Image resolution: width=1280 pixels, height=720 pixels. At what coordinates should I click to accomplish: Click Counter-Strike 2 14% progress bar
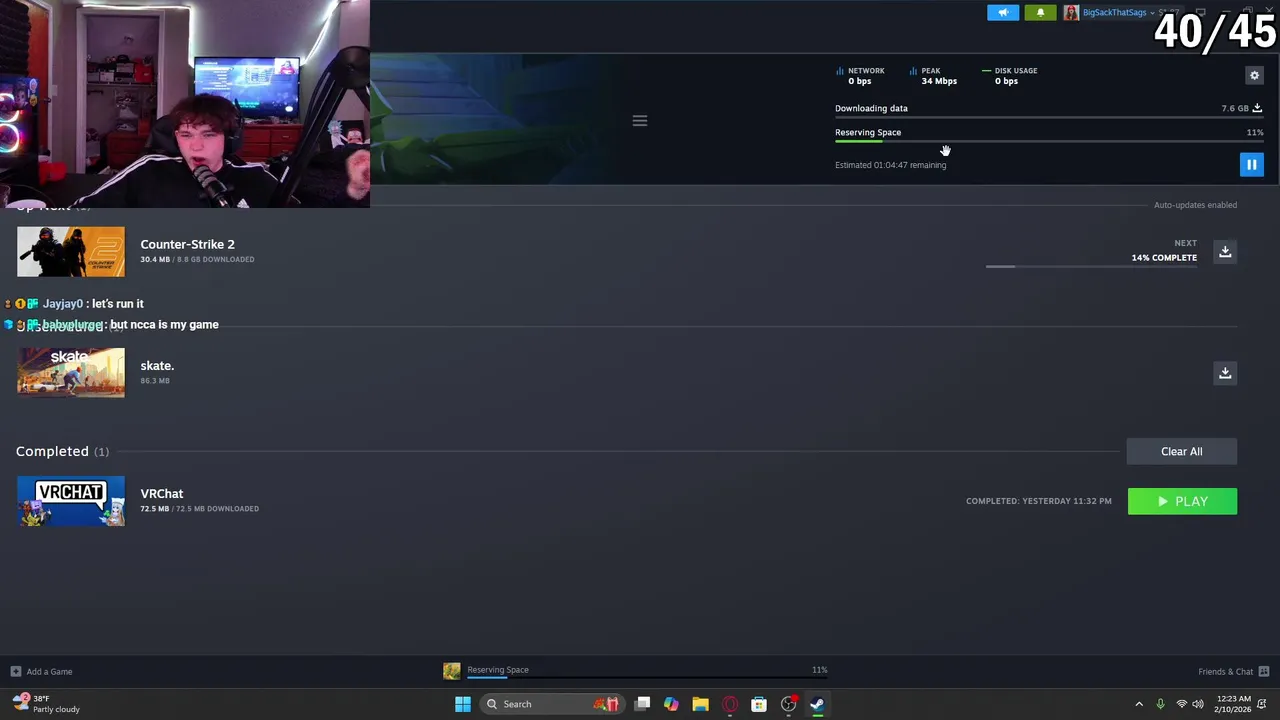click(1091, 267)
